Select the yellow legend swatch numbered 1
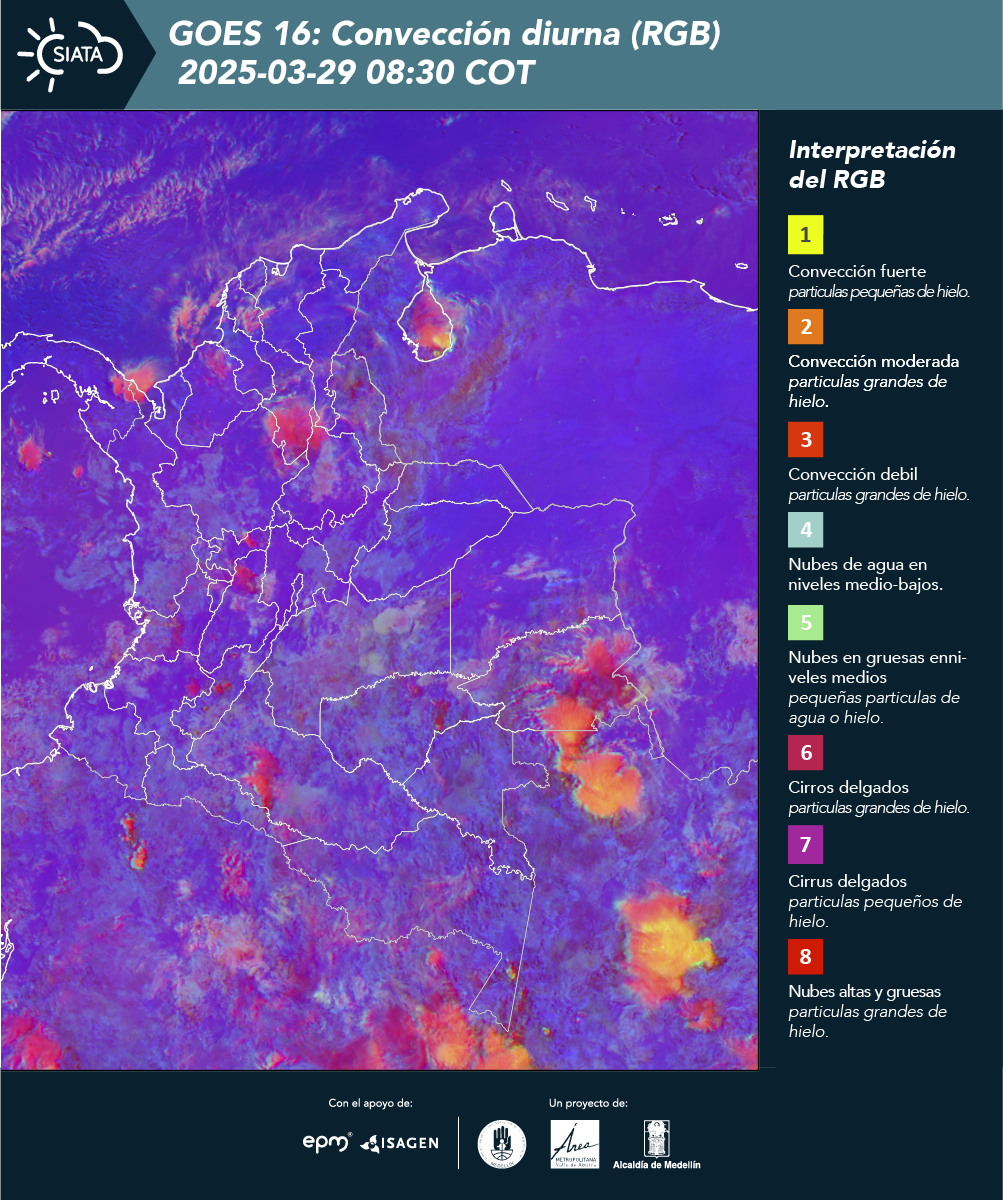 click(x=805, y=236)
